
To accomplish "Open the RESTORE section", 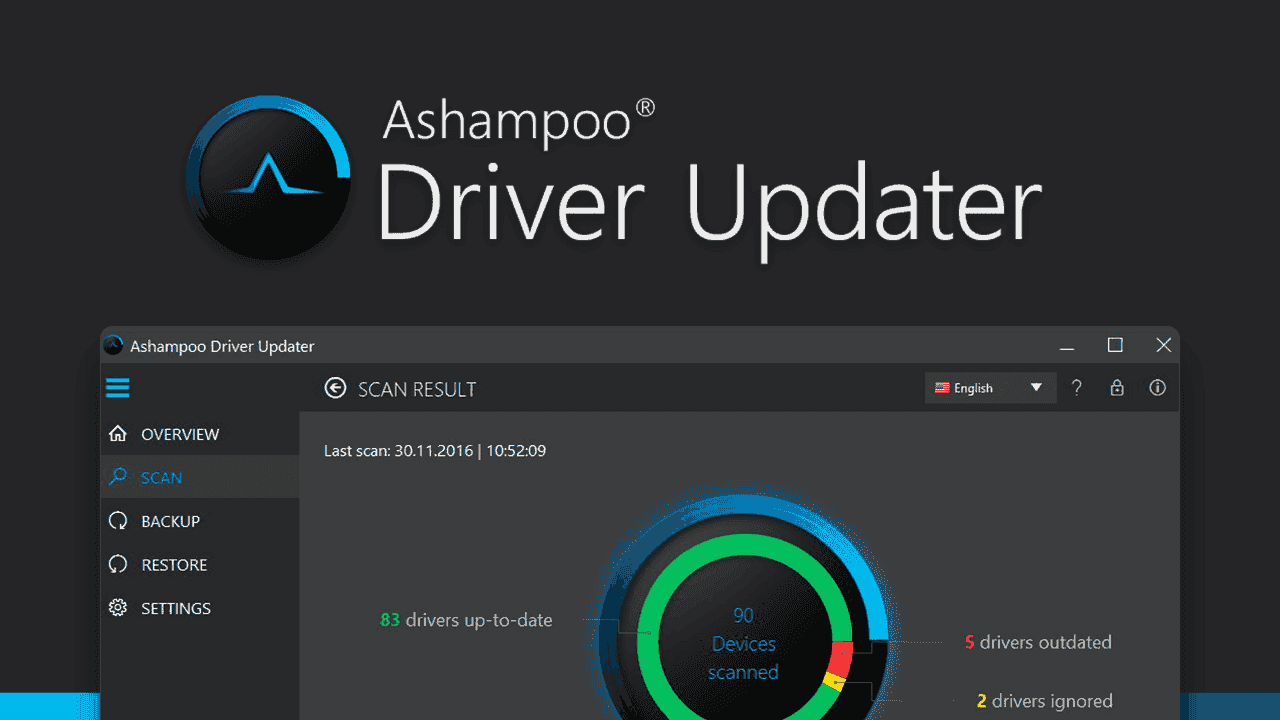I will pyautogui.click(x=200, y=564).
